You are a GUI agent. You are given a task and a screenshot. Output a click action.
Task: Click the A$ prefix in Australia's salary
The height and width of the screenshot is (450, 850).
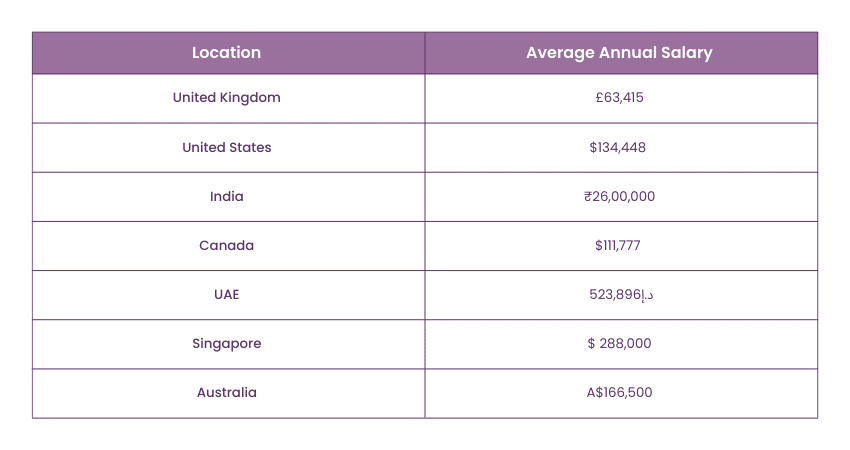coord(596,392)
